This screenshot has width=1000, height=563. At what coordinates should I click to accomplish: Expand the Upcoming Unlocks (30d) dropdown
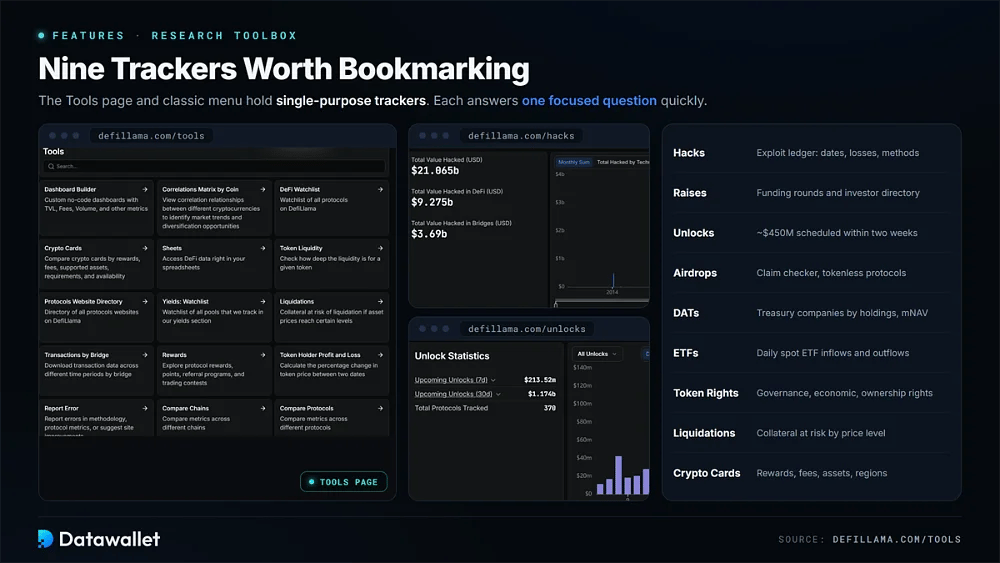(457, 394)
